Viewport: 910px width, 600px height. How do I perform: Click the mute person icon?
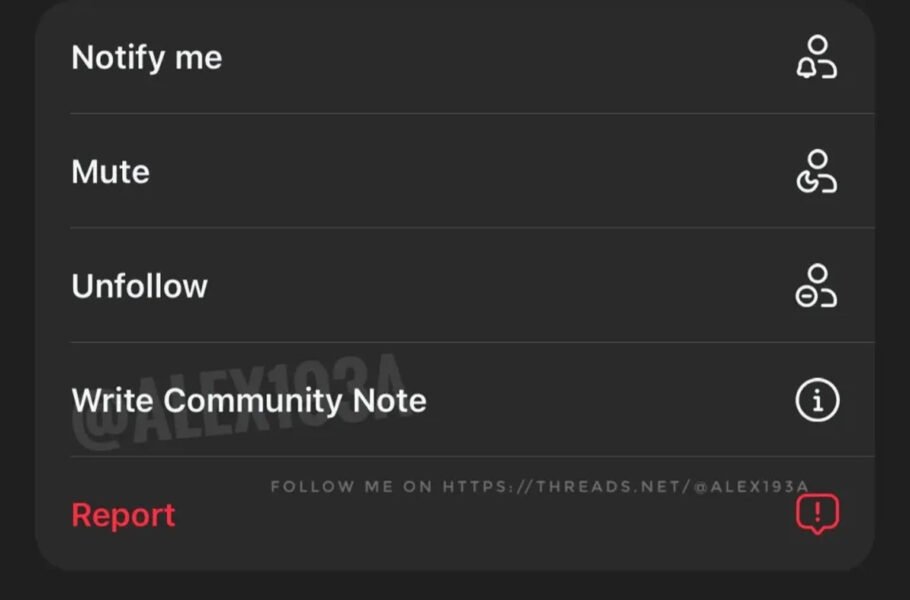coord(816,172)
